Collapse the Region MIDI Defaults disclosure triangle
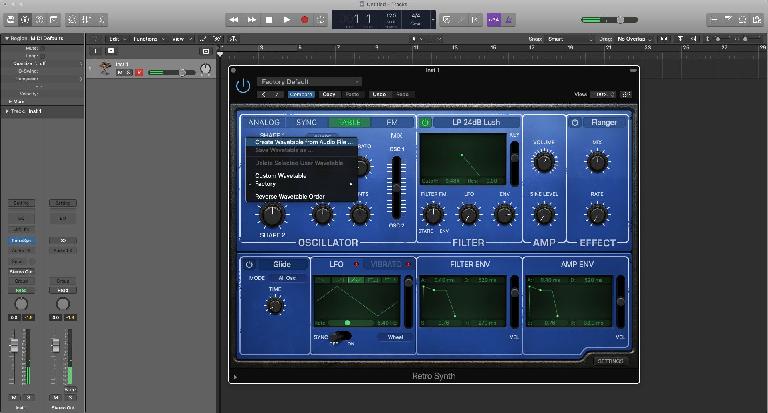Image resolution: width=768 pixels, height=413 pixels. tap(7, 38)
